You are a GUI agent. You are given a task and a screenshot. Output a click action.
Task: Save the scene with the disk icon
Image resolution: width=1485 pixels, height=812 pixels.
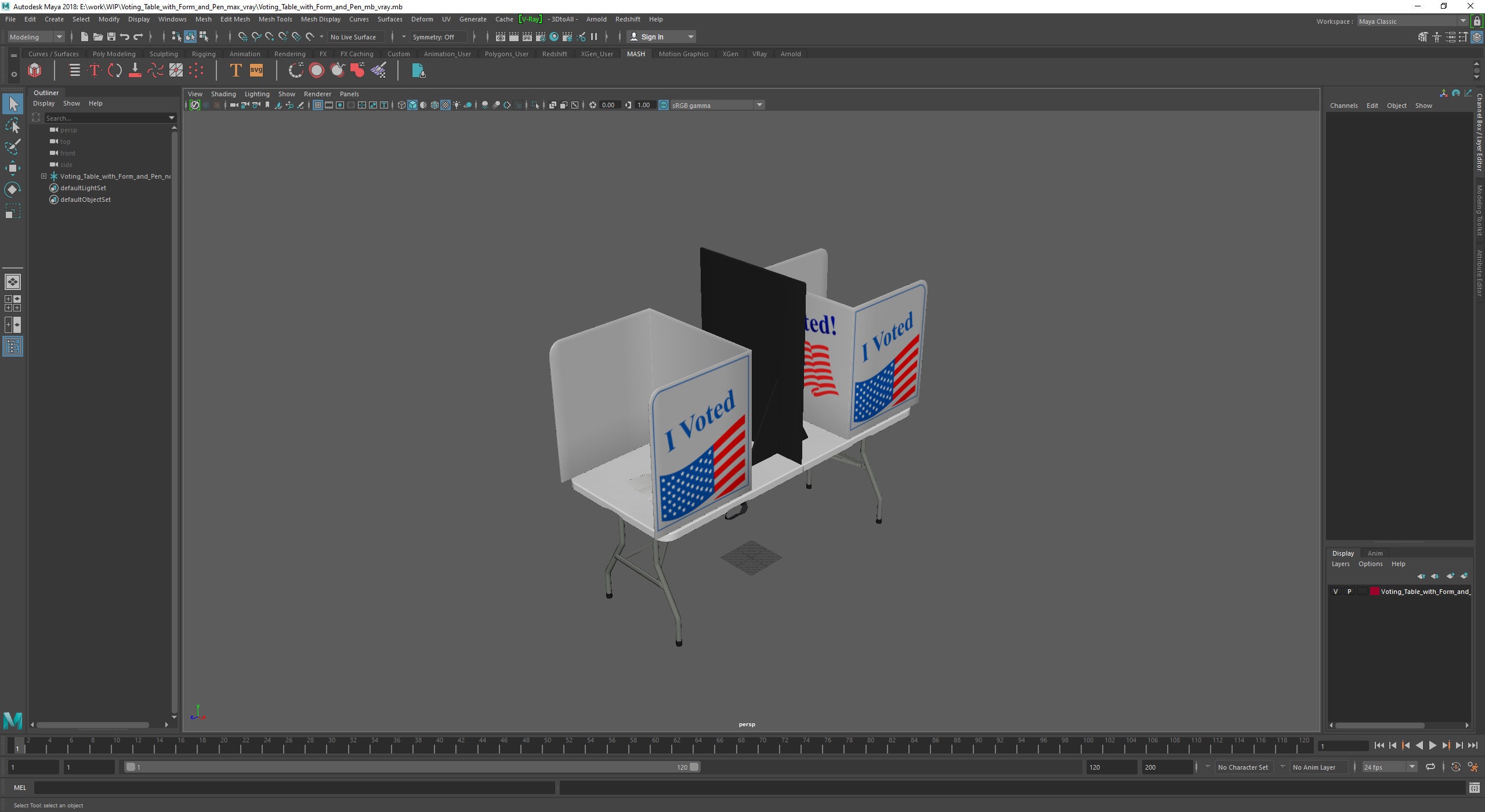pos(111,37)
